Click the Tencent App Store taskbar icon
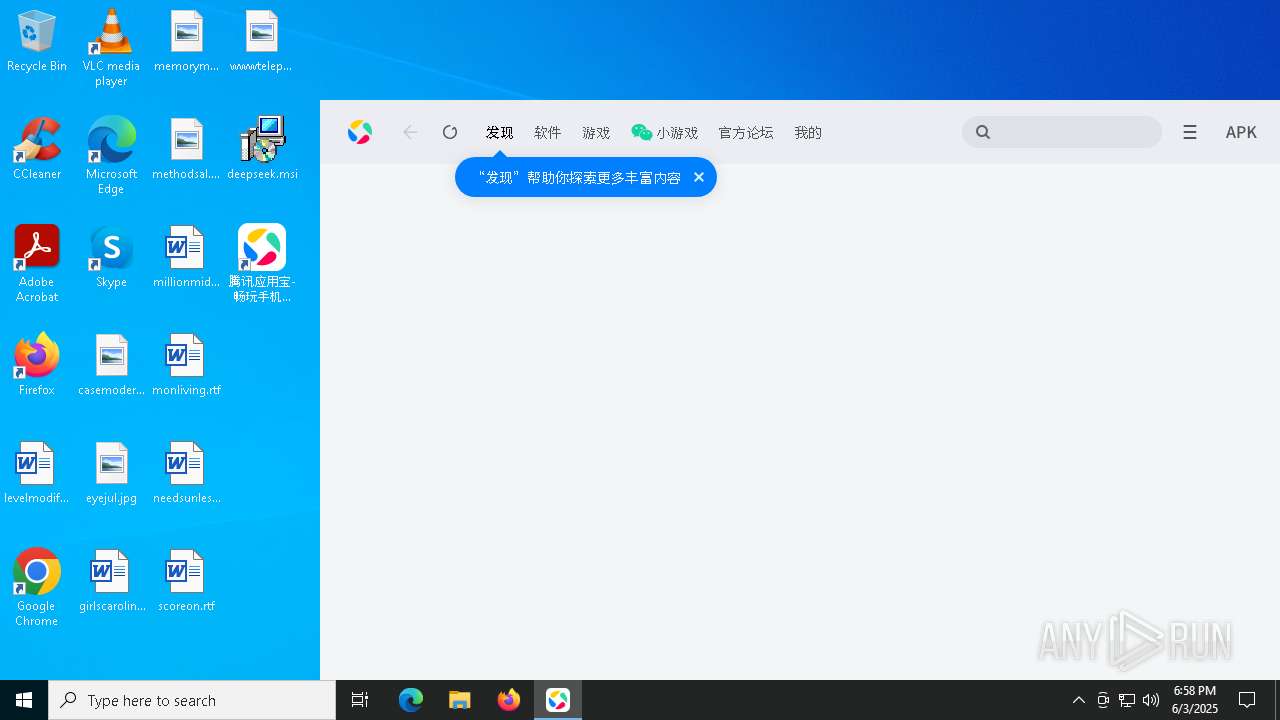The height and width of the screenshot is (720, 1280). [558, 700]
